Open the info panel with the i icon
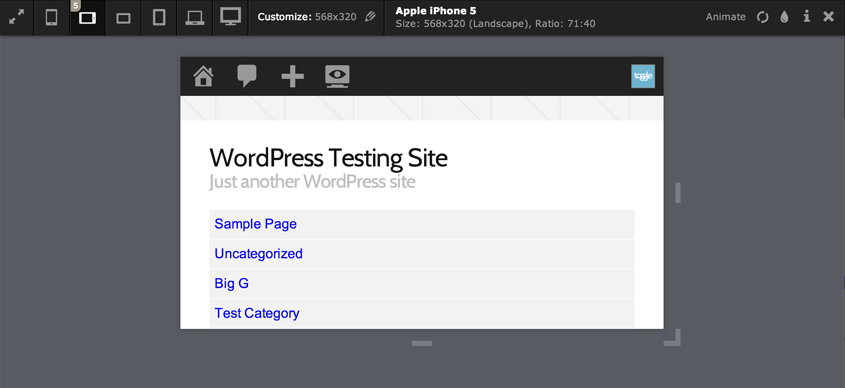Image resolution: width=845 pixels, height=388 pixels. coord(807,17)
